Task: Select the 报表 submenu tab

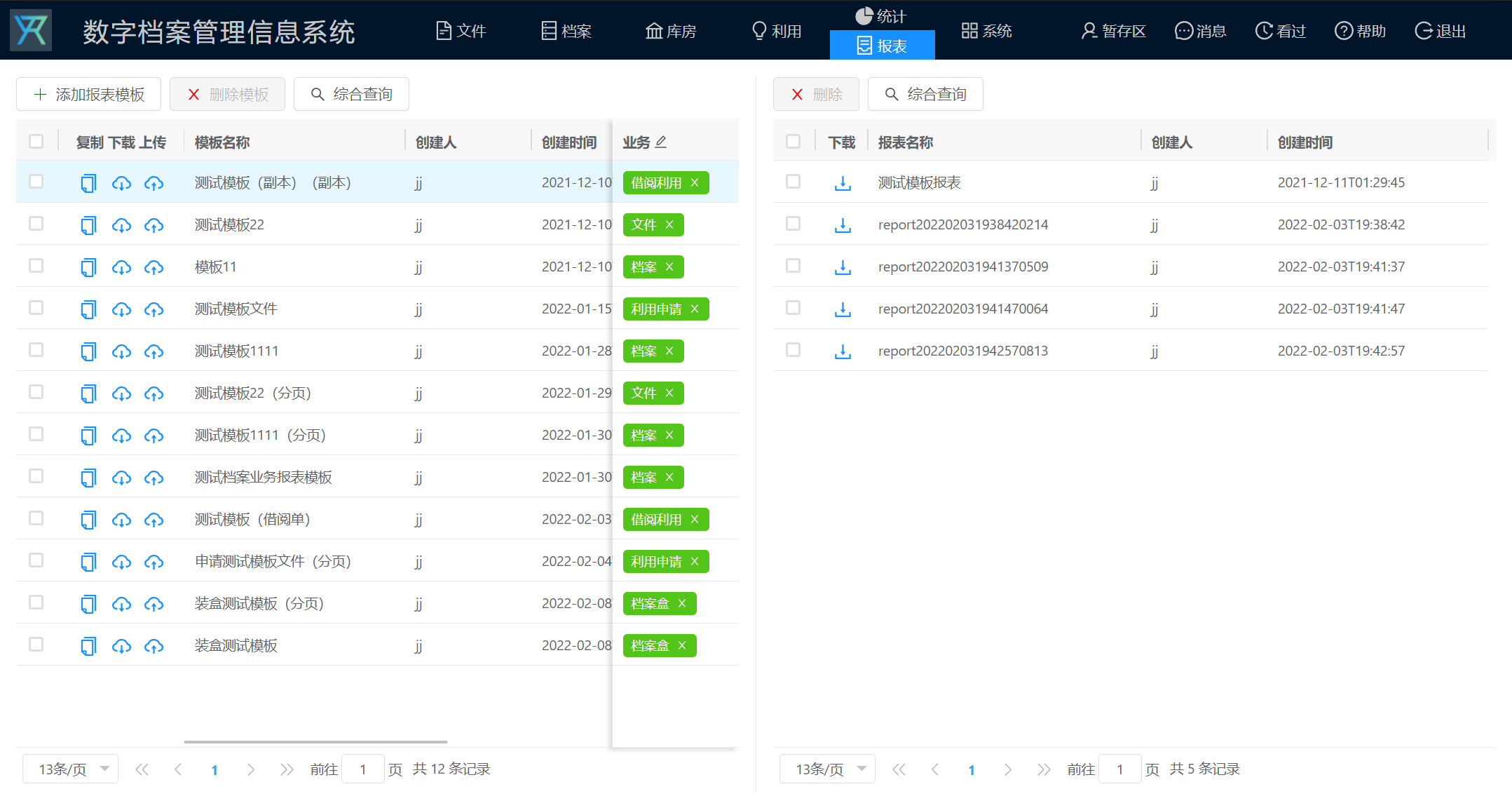Action: click(x=883, y=46)
